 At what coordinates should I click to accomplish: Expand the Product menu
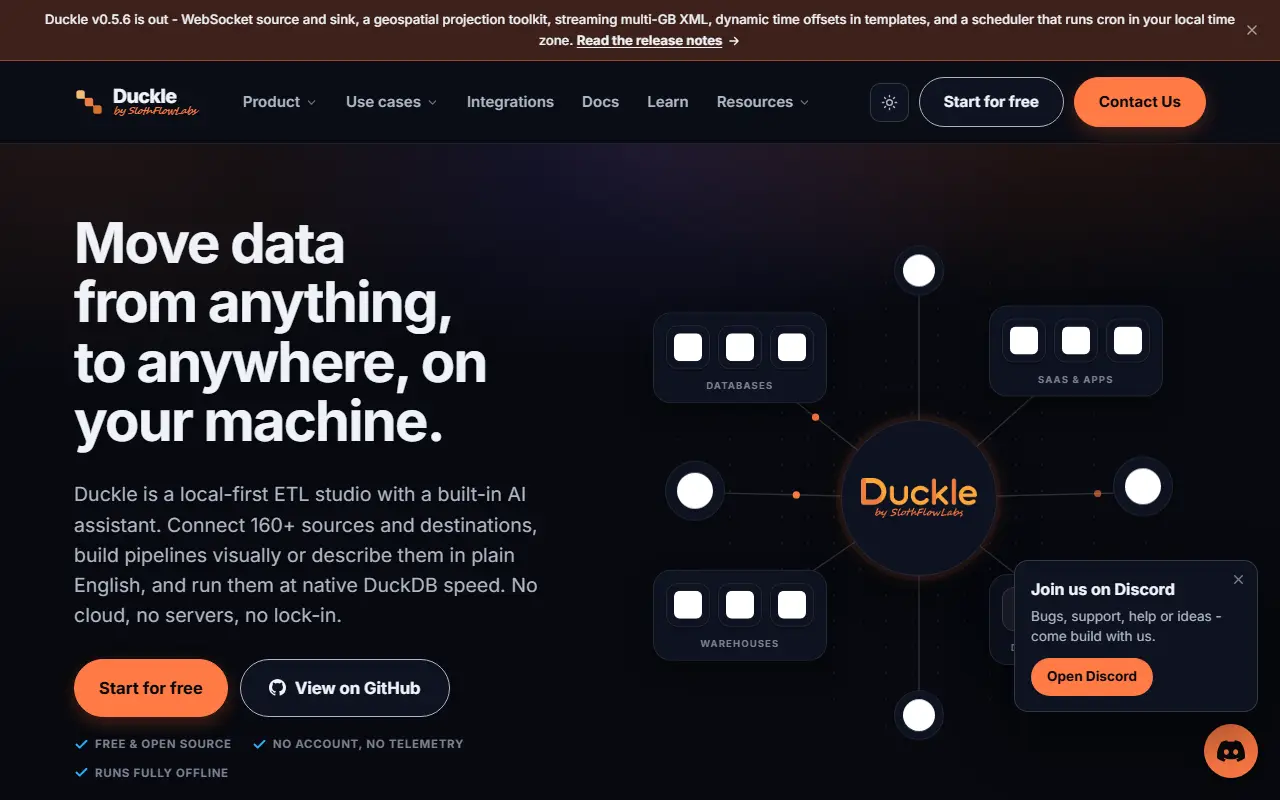click(x=279, y=102)
